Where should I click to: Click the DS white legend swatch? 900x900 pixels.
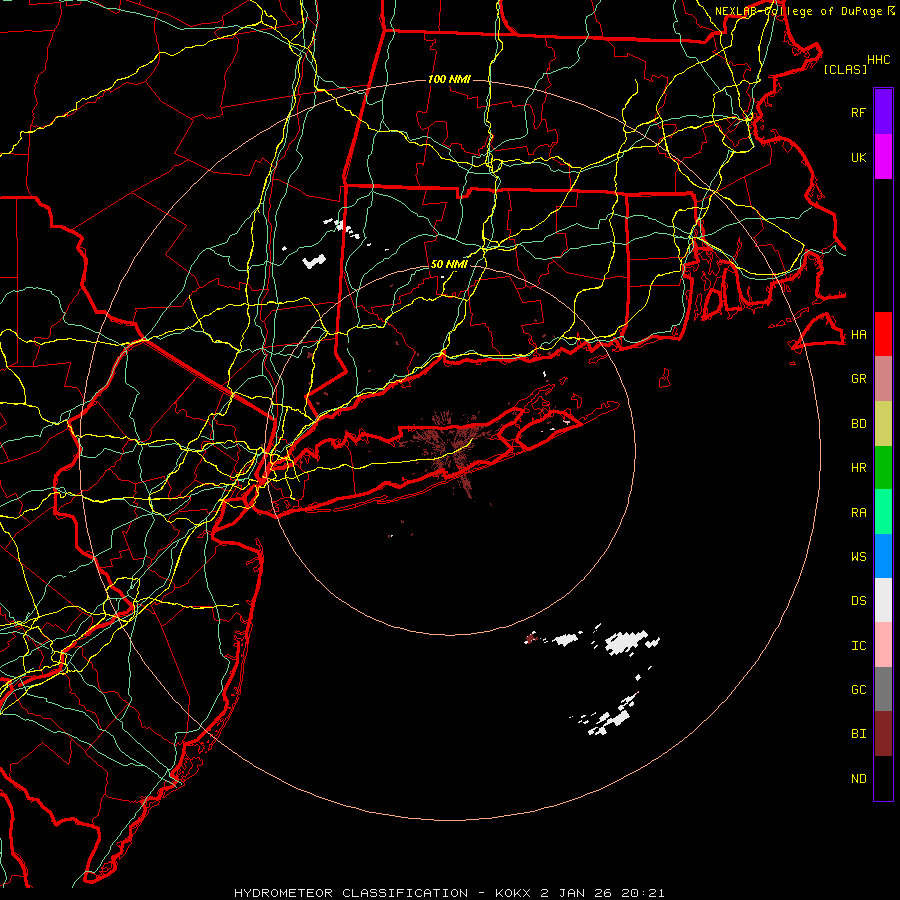click(883, 600)
